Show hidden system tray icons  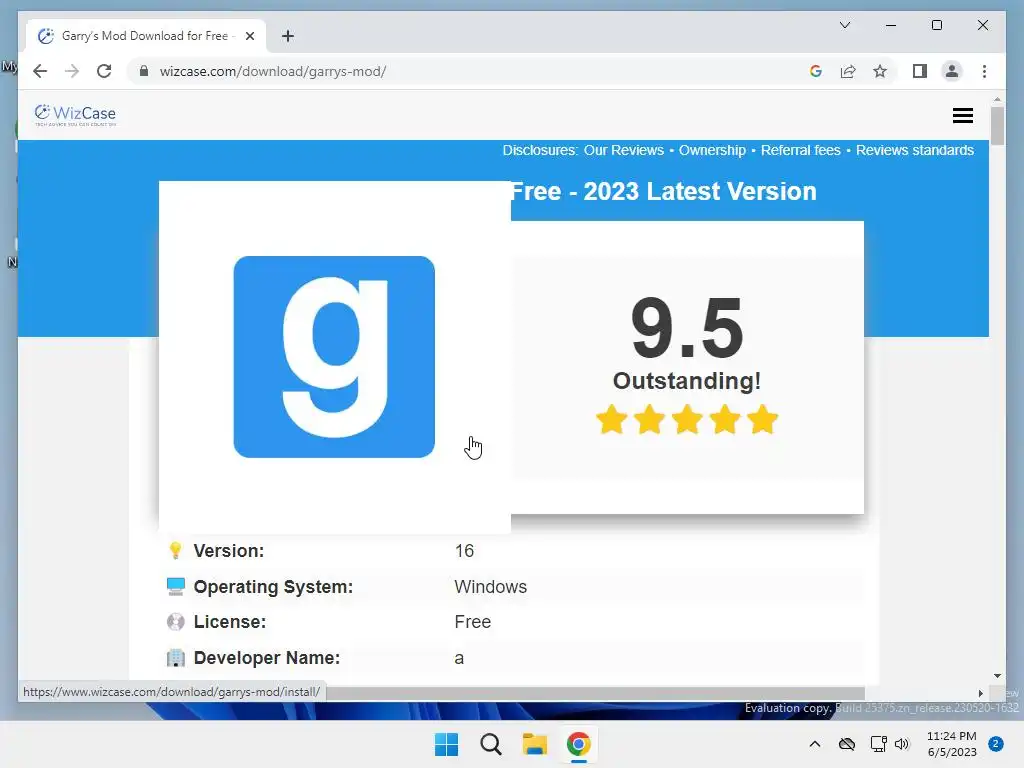point(814,744)
